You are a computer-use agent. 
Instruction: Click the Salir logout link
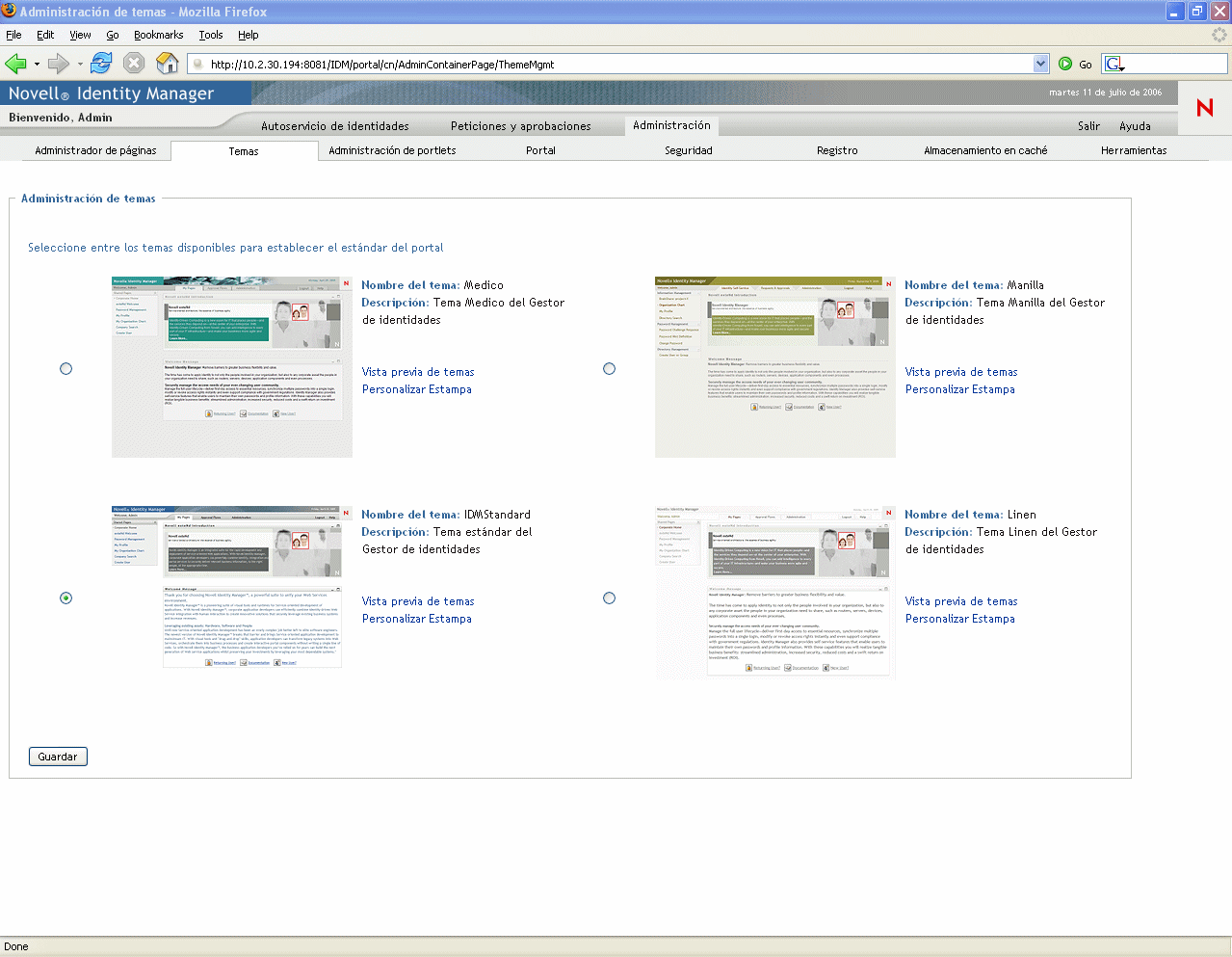pos(1088,126)
